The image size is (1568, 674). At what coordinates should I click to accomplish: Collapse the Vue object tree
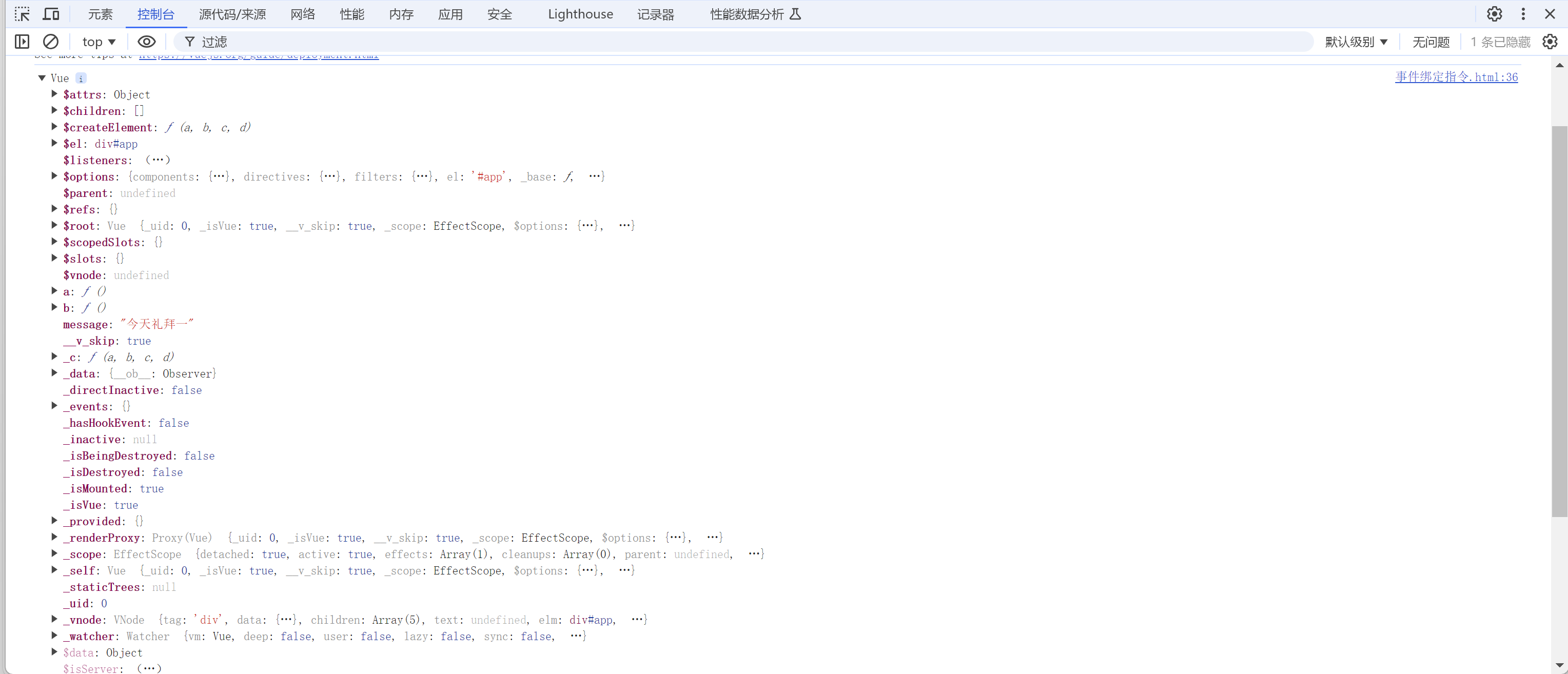42,78
